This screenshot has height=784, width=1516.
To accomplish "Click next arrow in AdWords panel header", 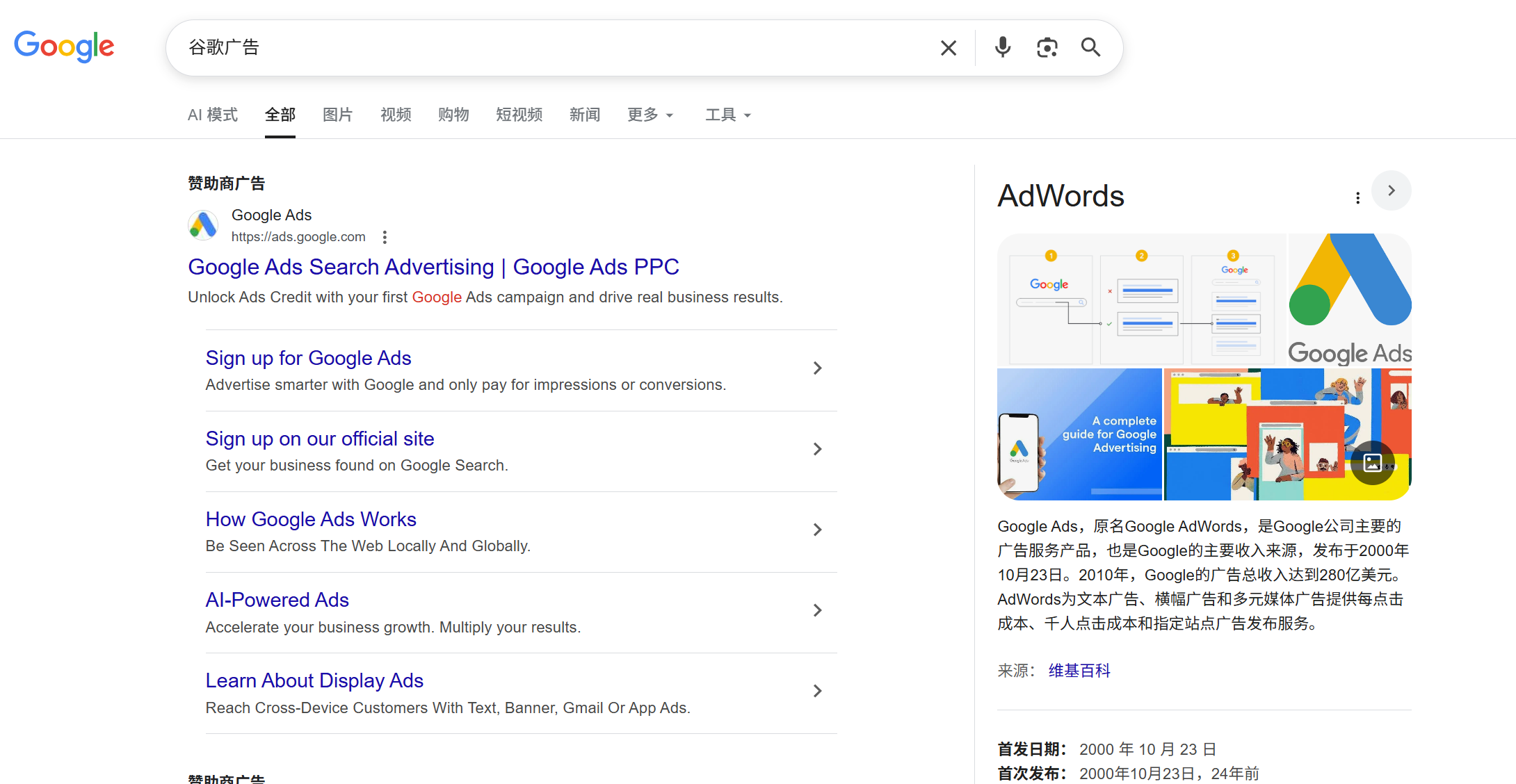I will pyautogui.click(x=1391, y=190).
